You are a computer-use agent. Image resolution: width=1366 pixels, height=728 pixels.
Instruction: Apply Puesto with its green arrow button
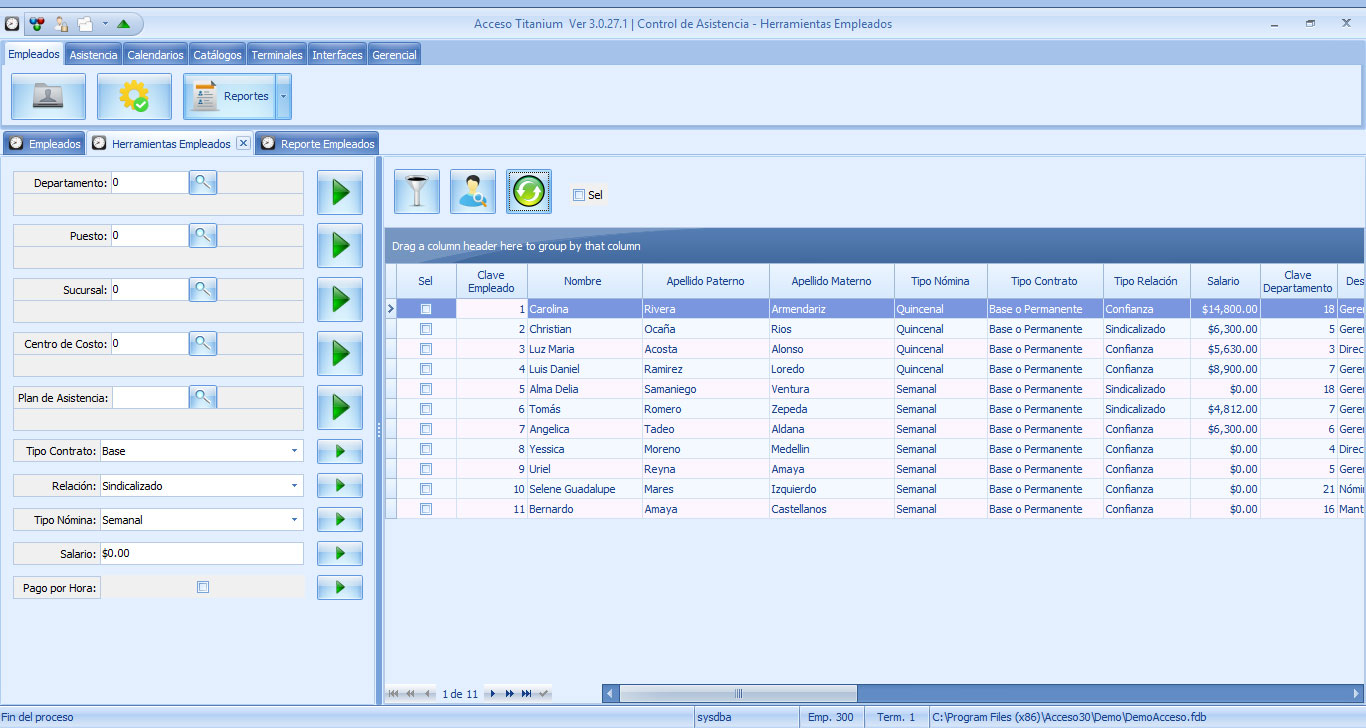pyautogui.click(x=340, y=245)
